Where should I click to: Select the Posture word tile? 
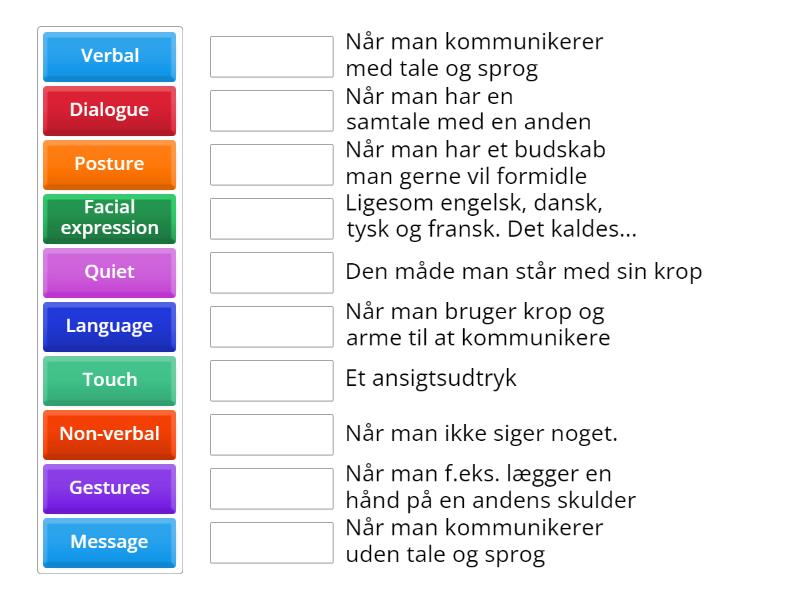point(109,164)
